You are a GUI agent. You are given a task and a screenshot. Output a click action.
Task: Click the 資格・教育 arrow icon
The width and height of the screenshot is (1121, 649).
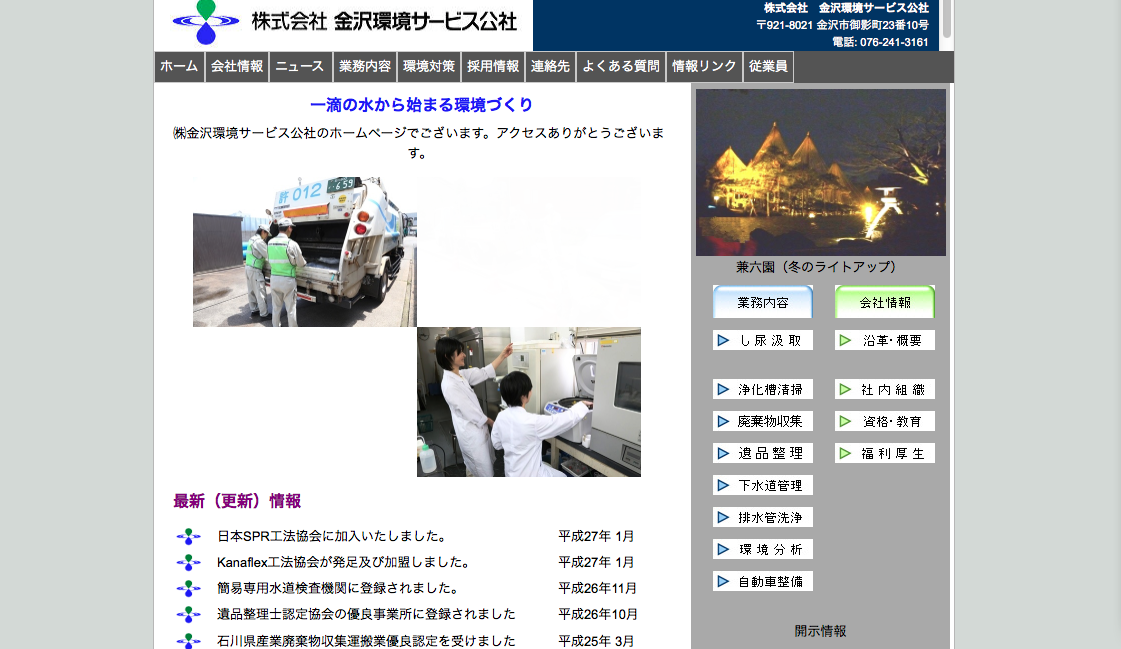884,420
